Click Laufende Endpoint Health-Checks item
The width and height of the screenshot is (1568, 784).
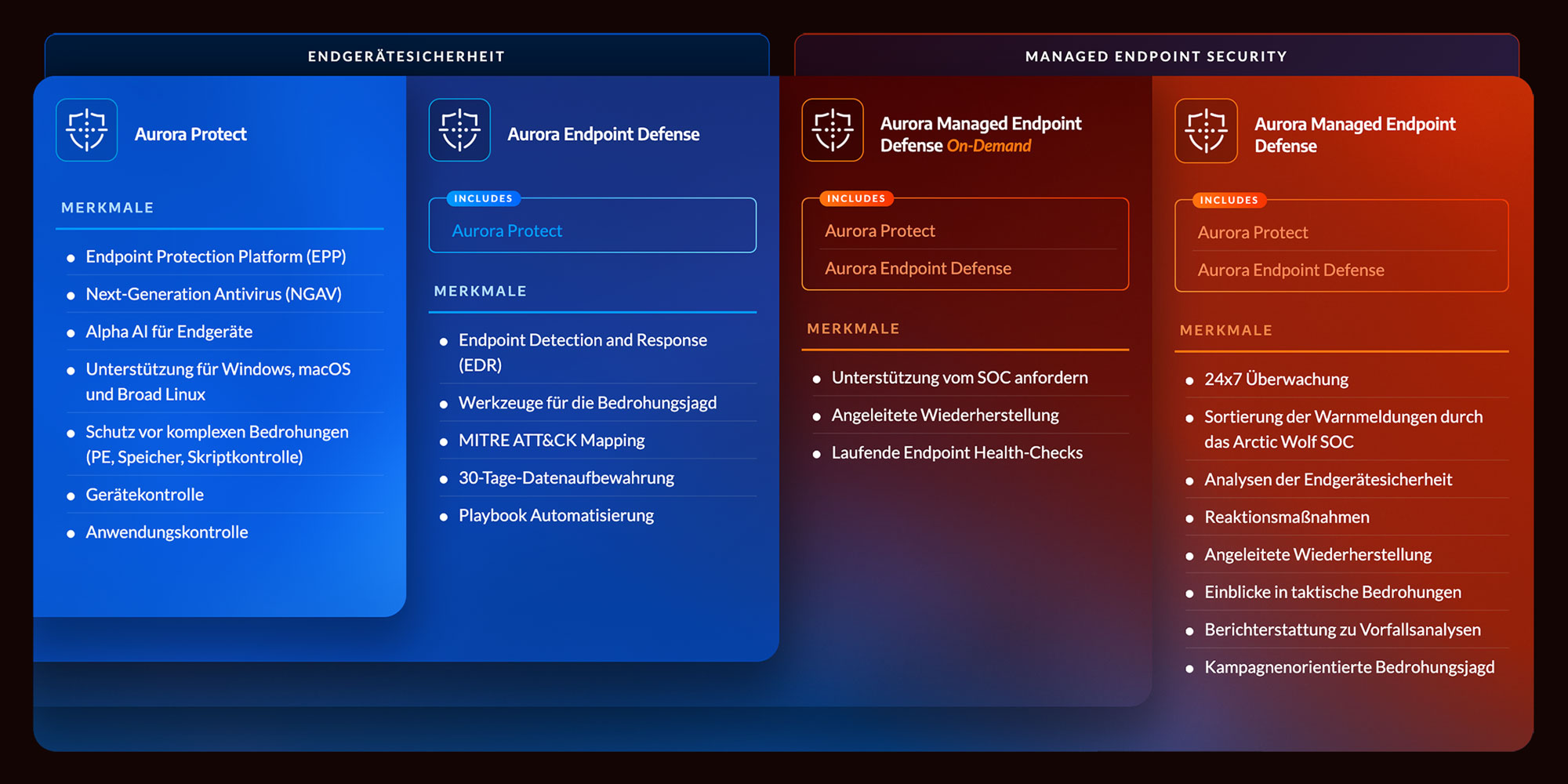pos(956,453)
